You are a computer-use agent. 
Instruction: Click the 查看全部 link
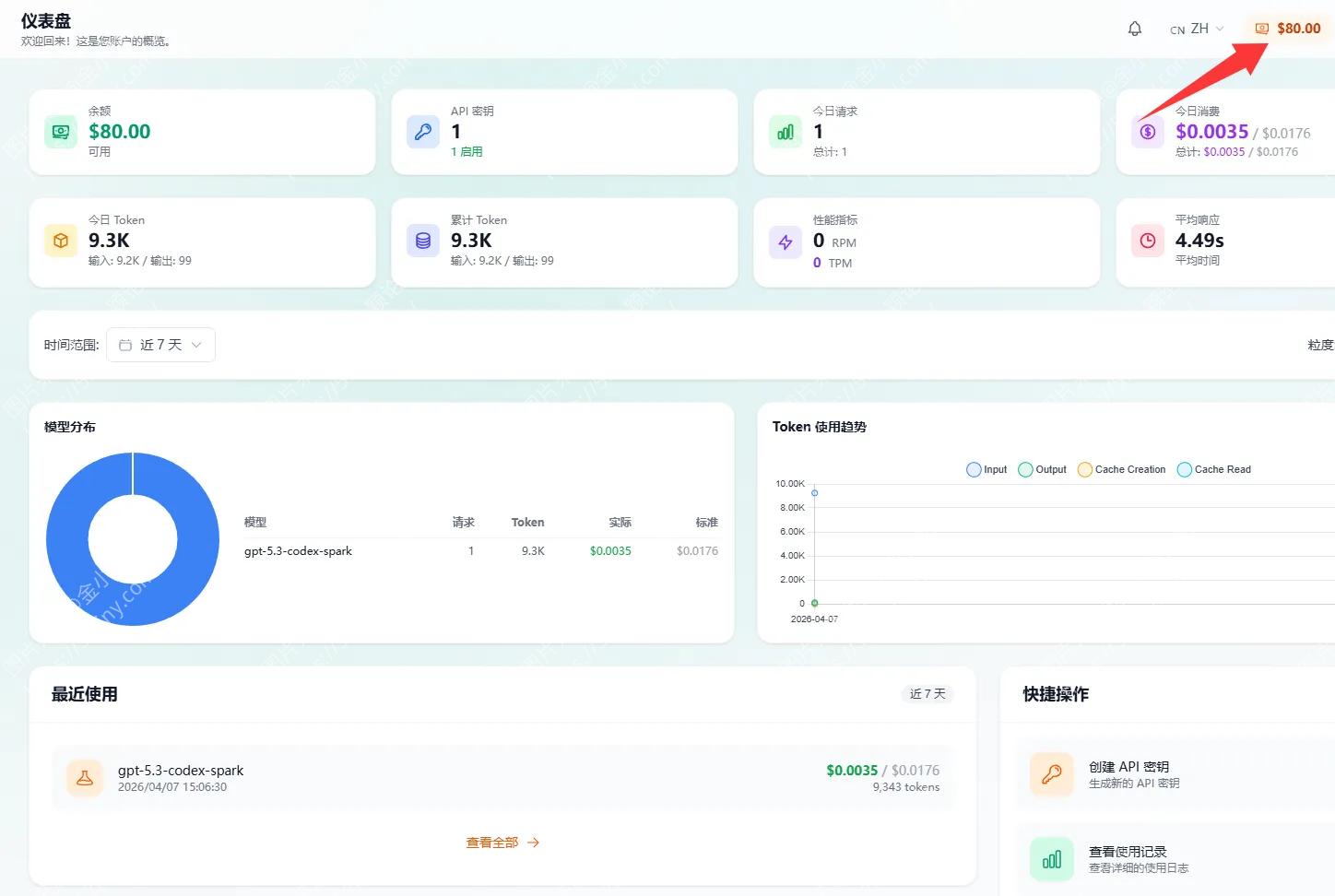point(502,843)
